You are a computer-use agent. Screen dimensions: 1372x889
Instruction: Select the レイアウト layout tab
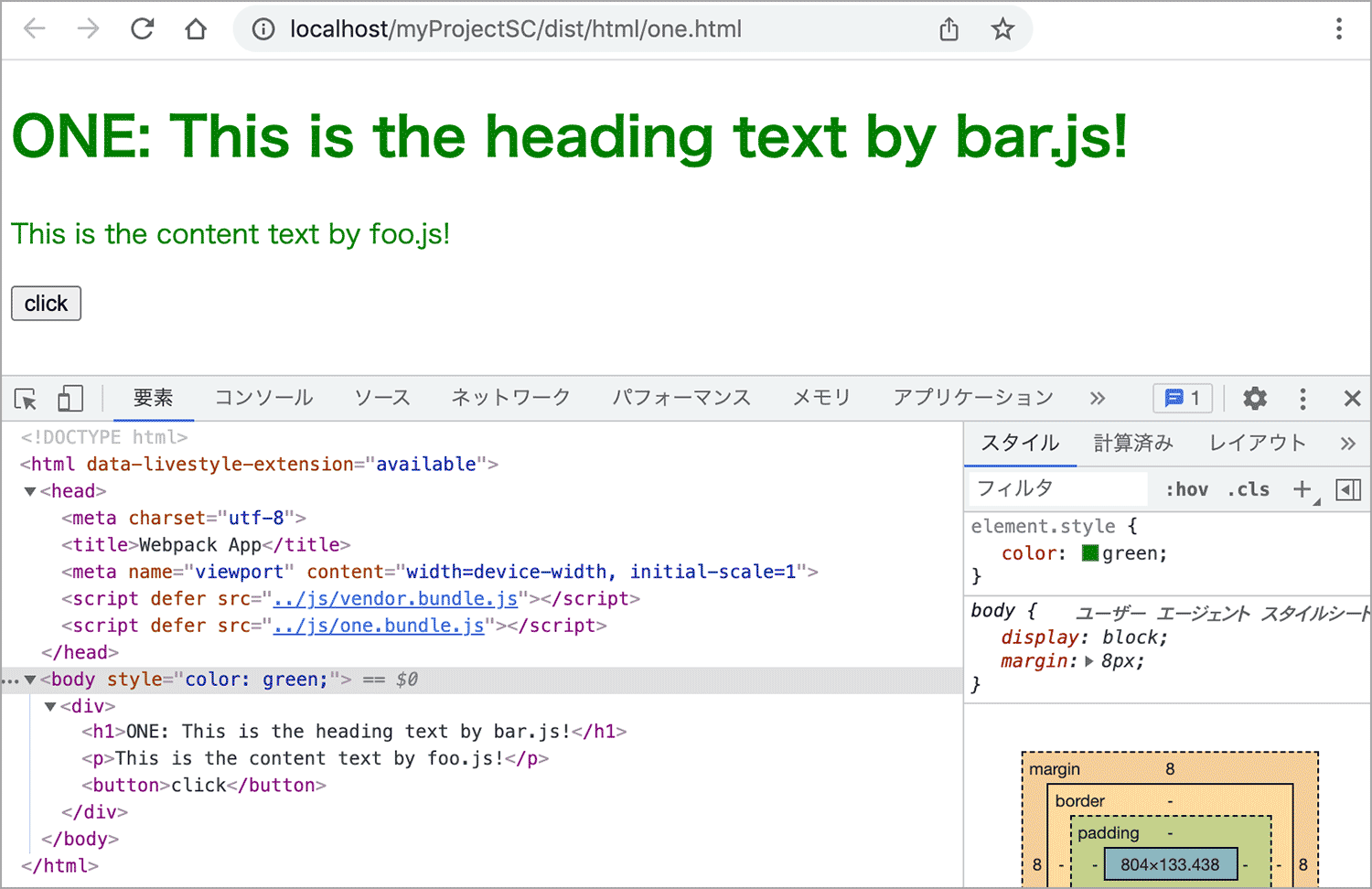(1258, 444)
